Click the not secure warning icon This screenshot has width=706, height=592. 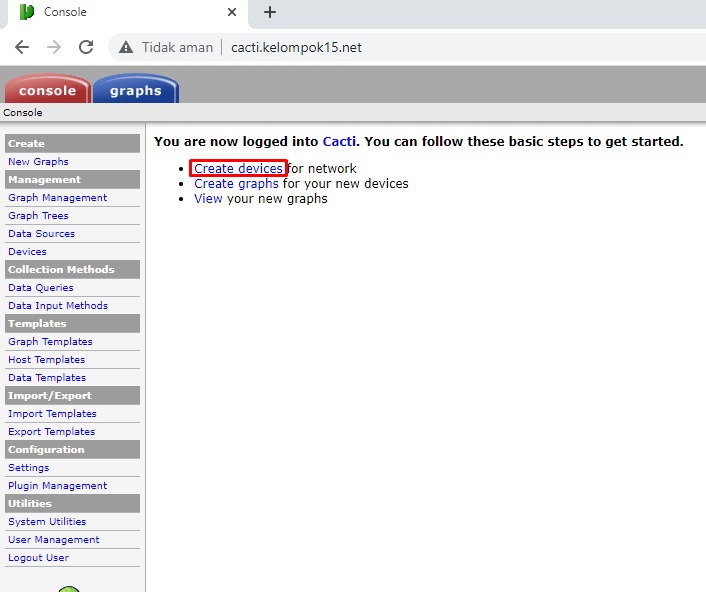(x=126, y=47)
